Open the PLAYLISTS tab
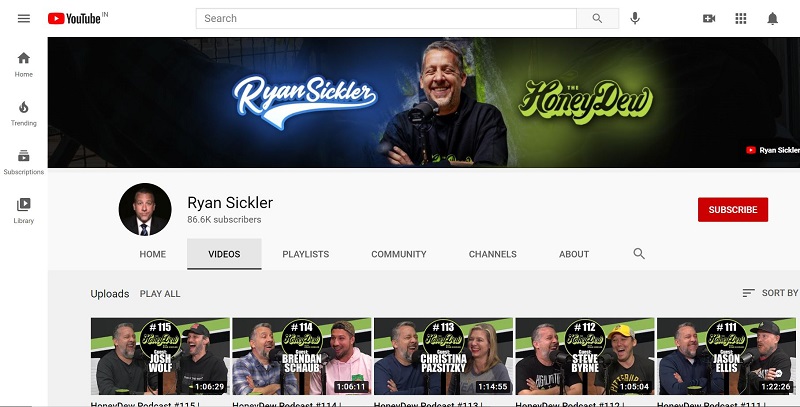Viewport: 800px width, 407px height. point(306,254)
